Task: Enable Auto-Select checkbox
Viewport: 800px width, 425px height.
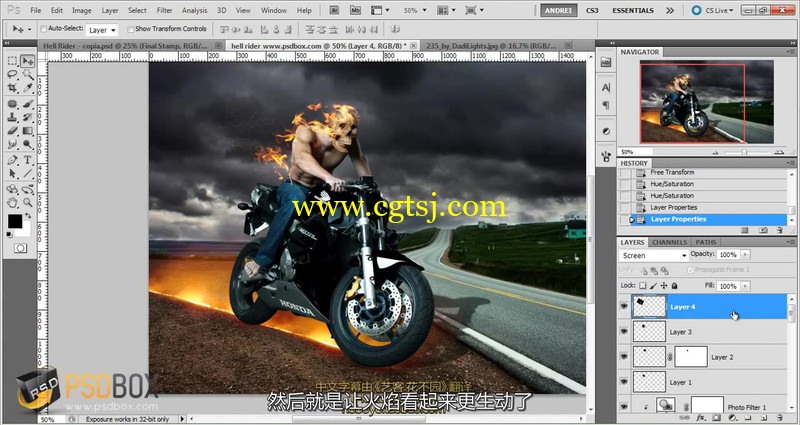Action: pyautogui.click(x=43, y=29)
